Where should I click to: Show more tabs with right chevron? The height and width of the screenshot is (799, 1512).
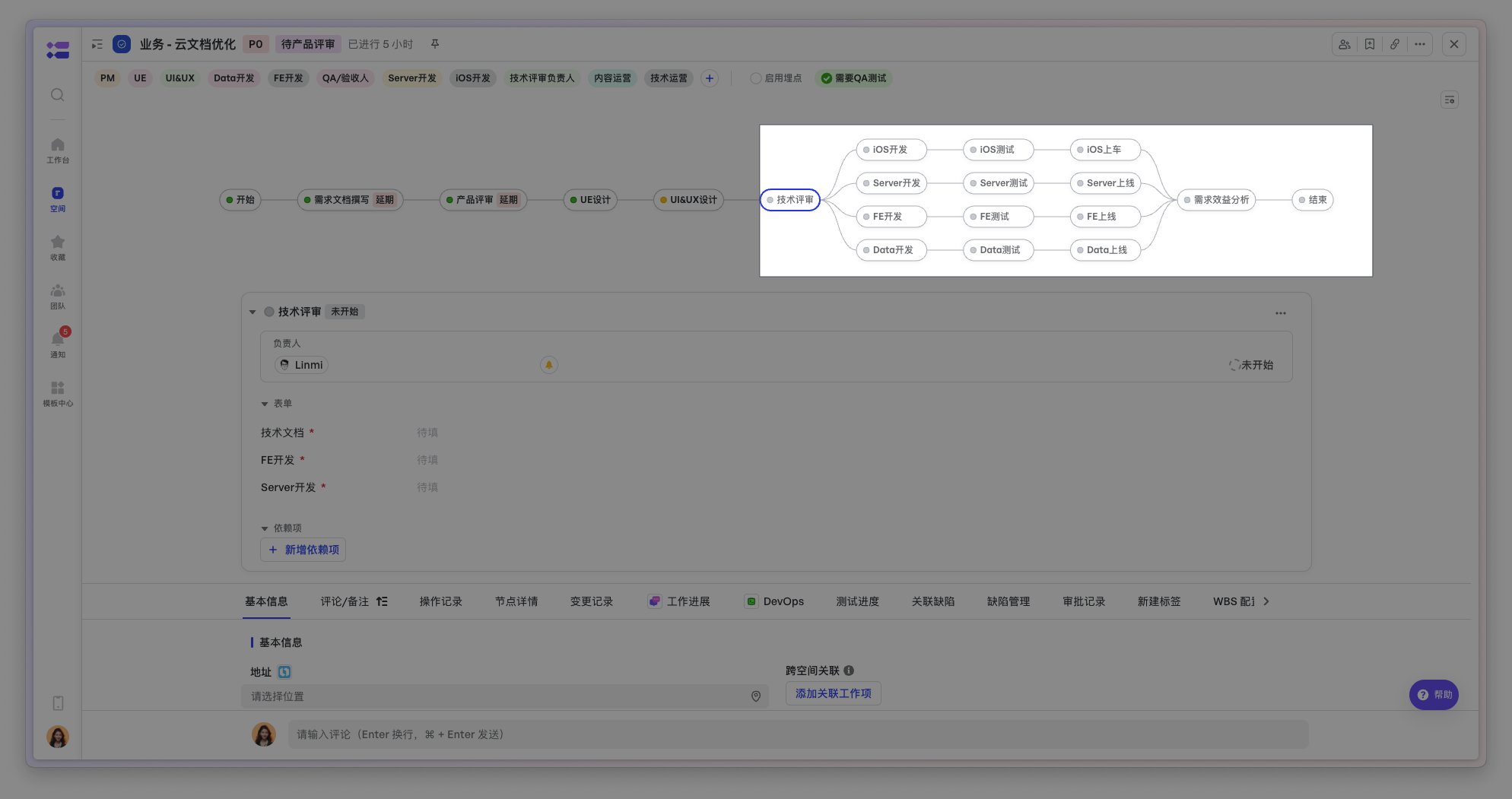pyautogui.click(x=1266, y=601)
